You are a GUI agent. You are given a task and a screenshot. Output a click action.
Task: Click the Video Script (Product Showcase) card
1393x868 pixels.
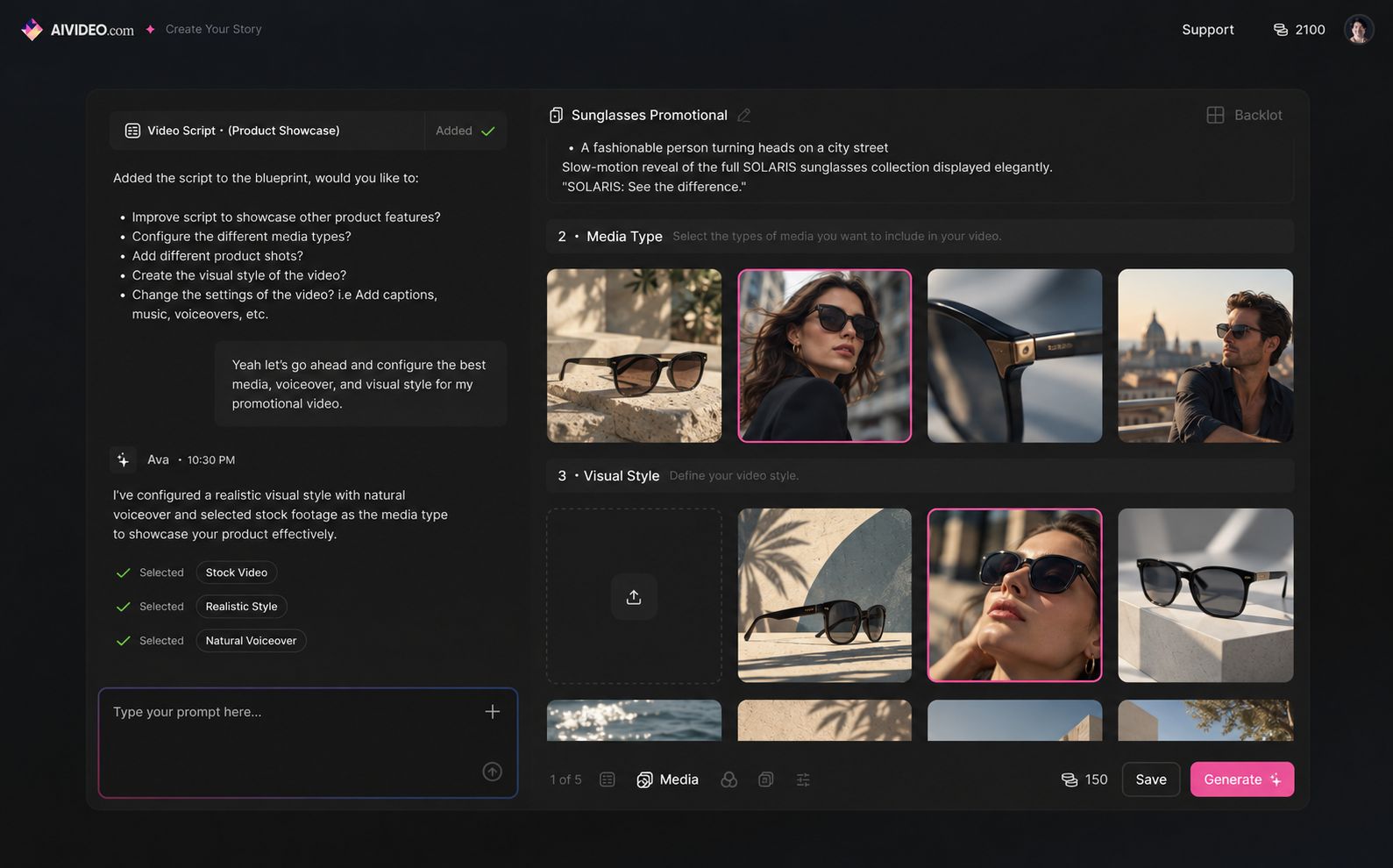(x=308, y=131)
